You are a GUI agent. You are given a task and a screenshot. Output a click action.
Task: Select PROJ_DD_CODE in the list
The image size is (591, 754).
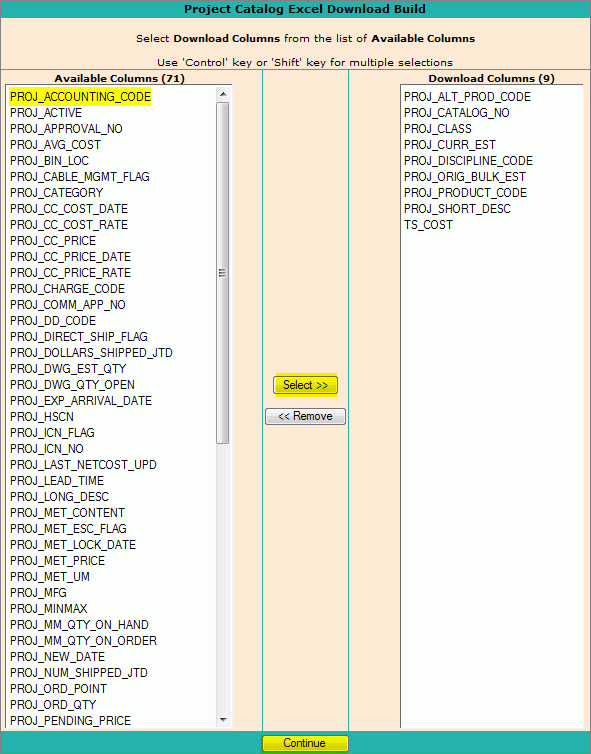coord(53,321)
